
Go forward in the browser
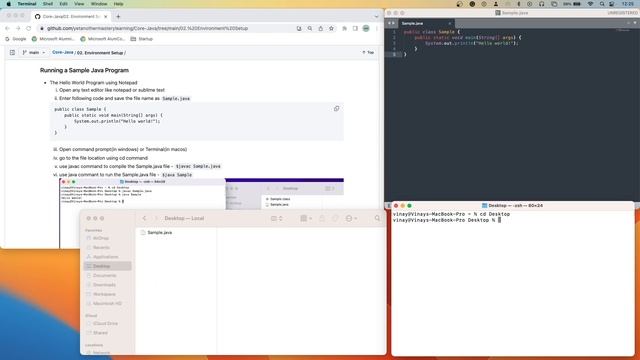18,28
